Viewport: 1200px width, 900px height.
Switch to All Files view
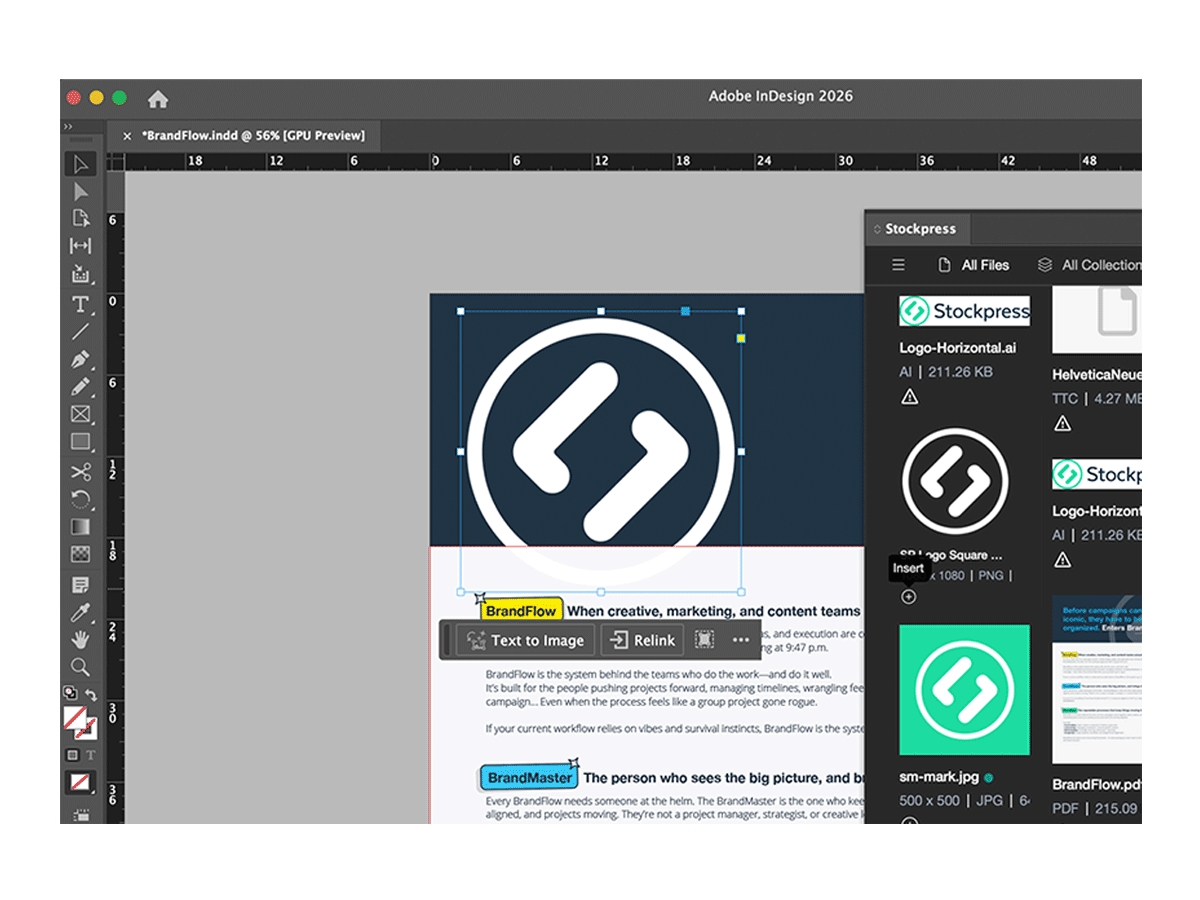(973, 265)
